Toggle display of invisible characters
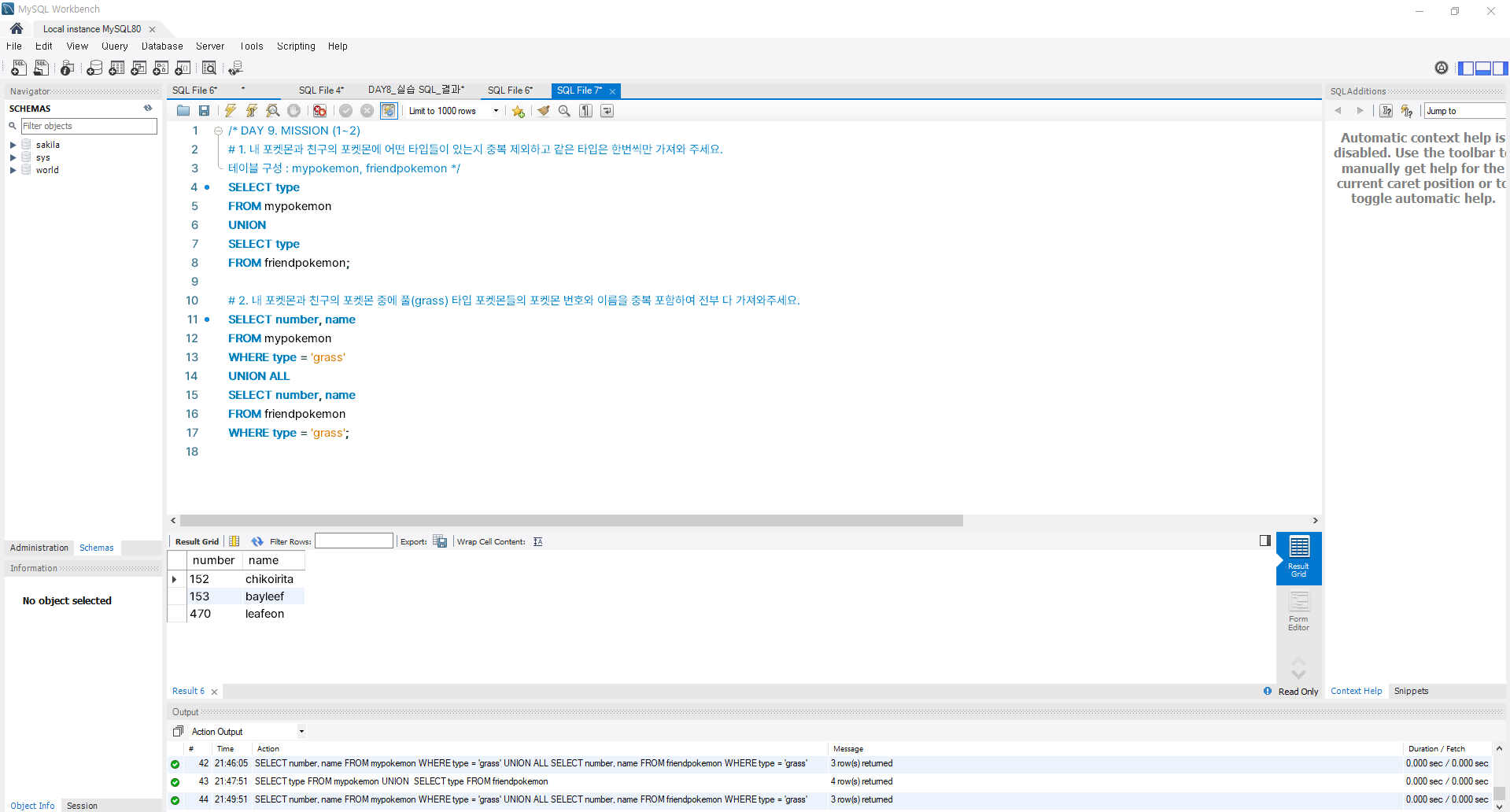Viewport: 1510px width, 812px height. click(585, 111)
